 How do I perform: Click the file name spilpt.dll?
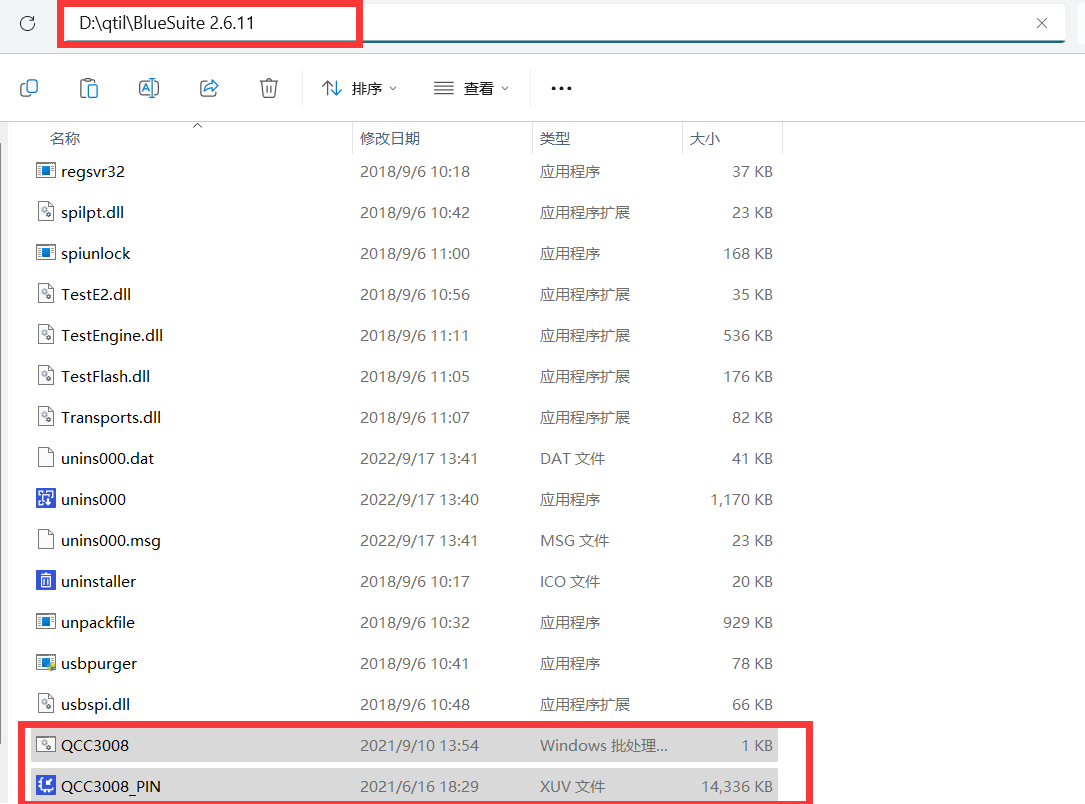click(93, 212)
